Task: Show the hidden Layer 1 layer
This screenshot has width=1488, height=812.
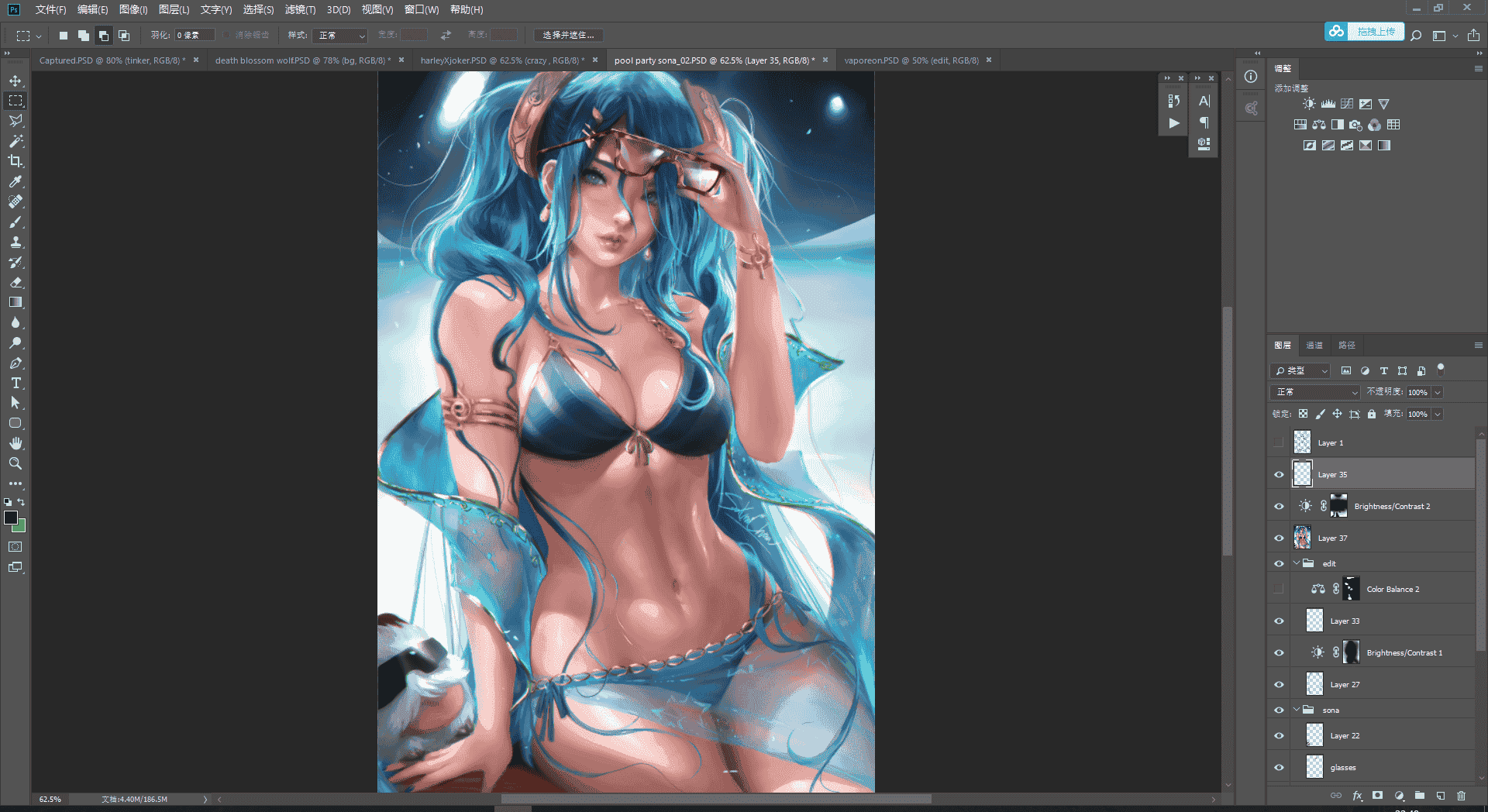Action: (x=1279, y=442)
